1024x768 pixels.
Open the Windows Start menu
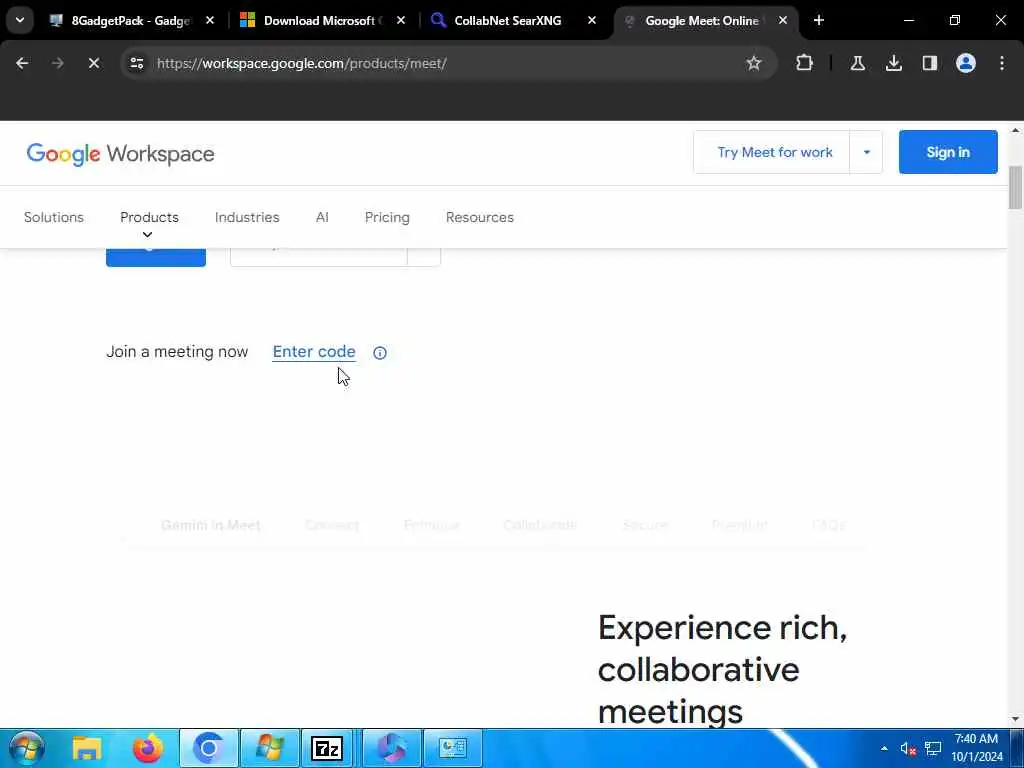click(26, 748)
